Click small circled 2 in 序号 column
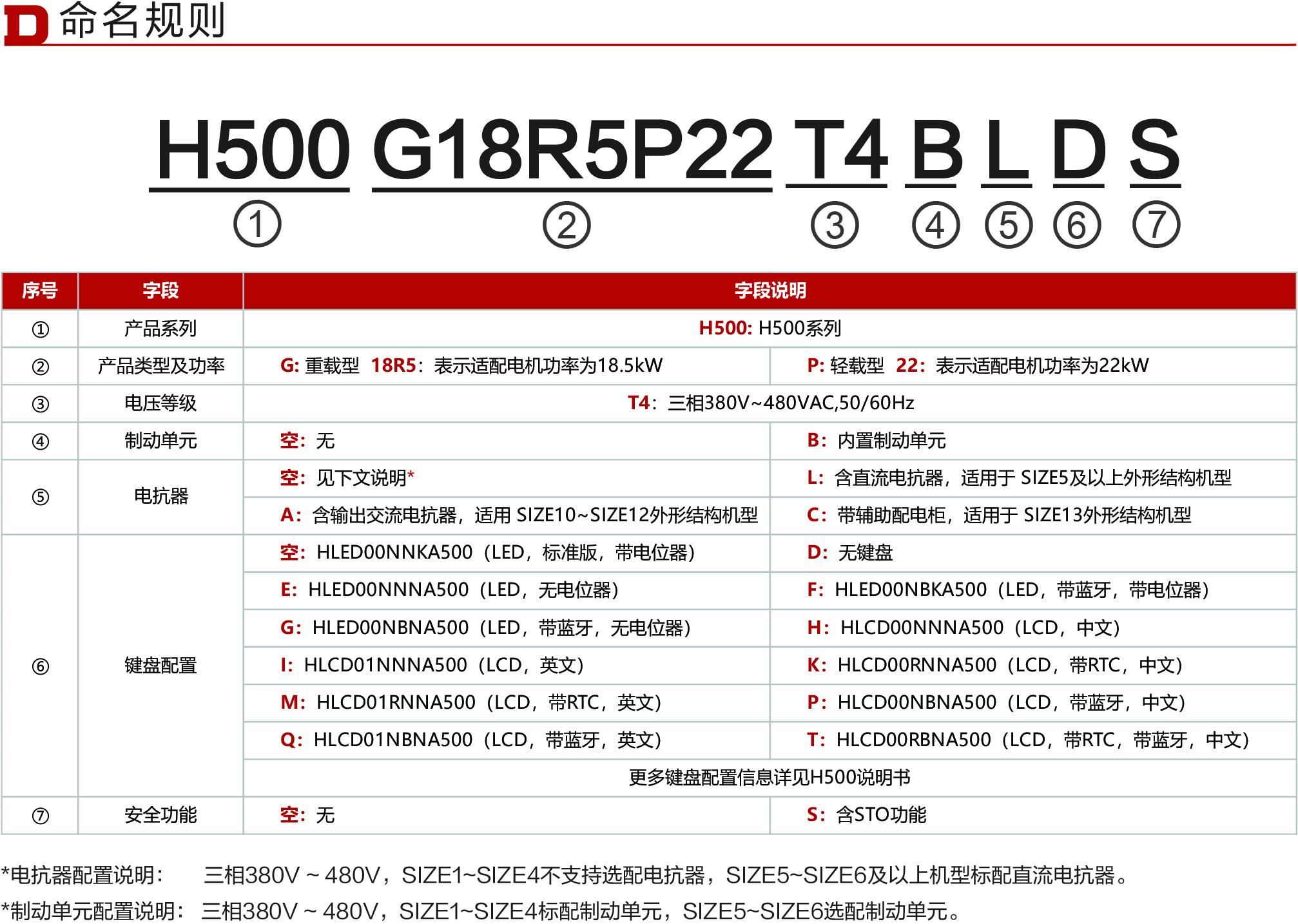 click(40, 367)
